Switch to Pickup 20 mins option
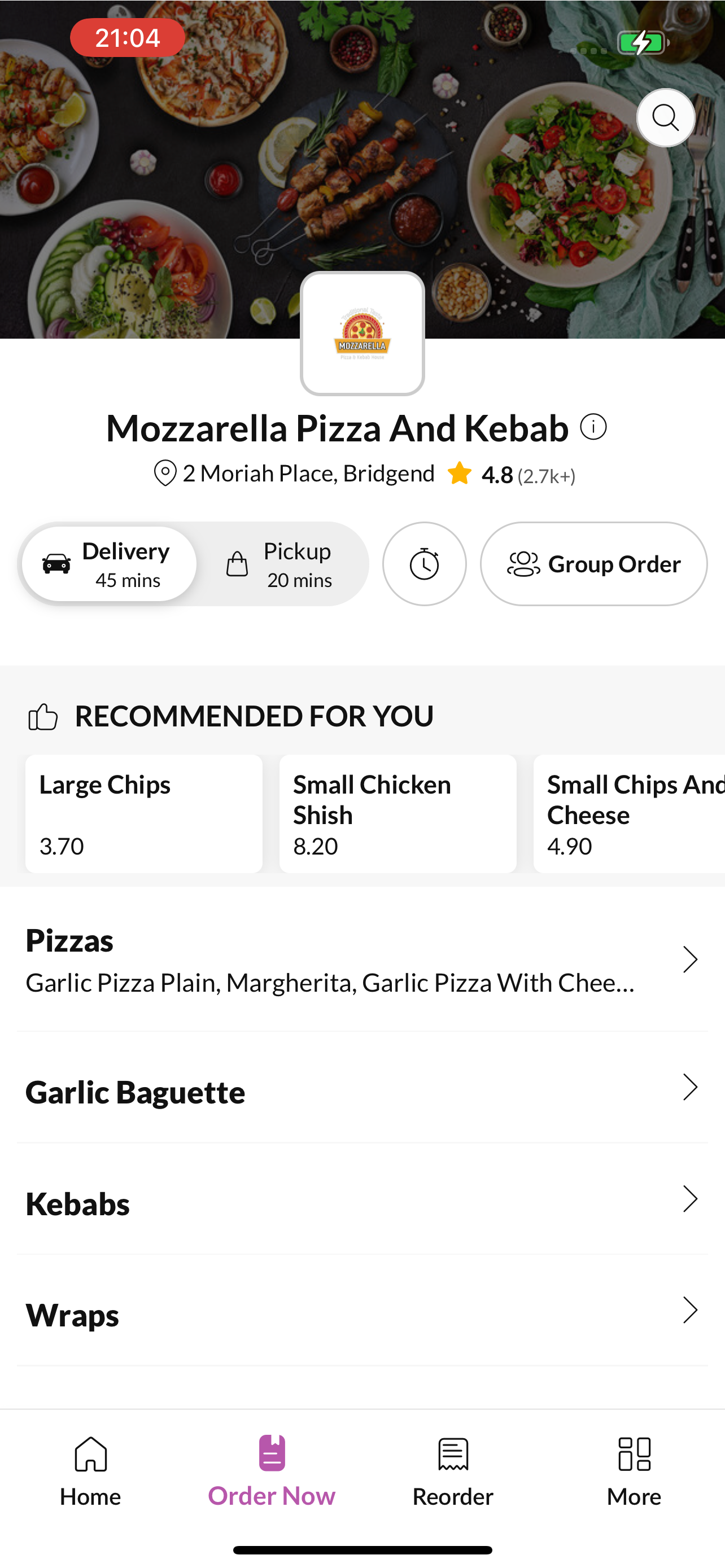725x1568 pixels. [280, 564]
